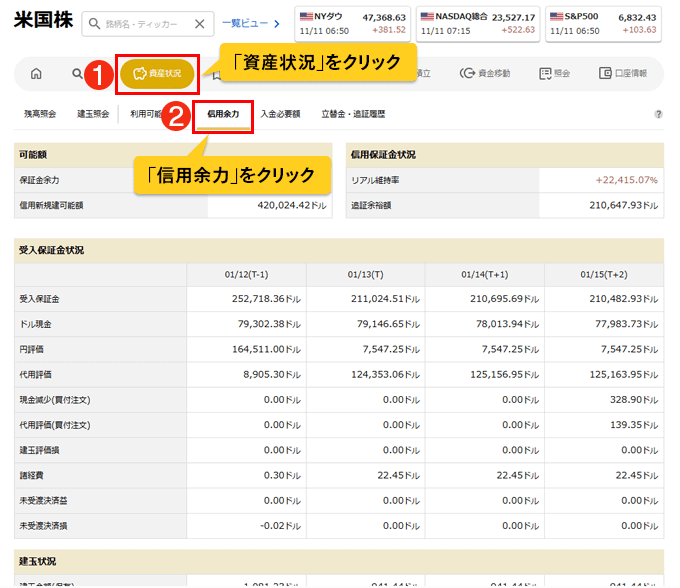Click the help question mark icon

[658, 114]
